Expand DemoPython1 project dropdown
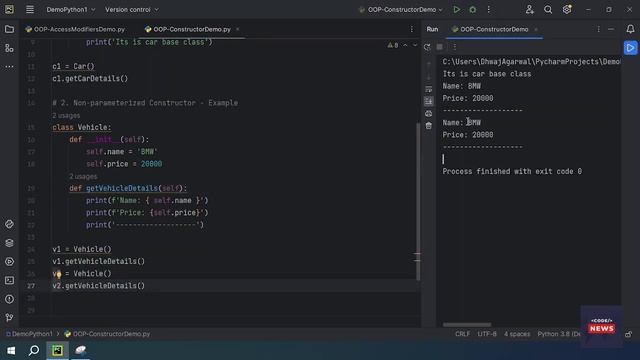The height and width of the screenshot is (360, 640). click(71, 9)
